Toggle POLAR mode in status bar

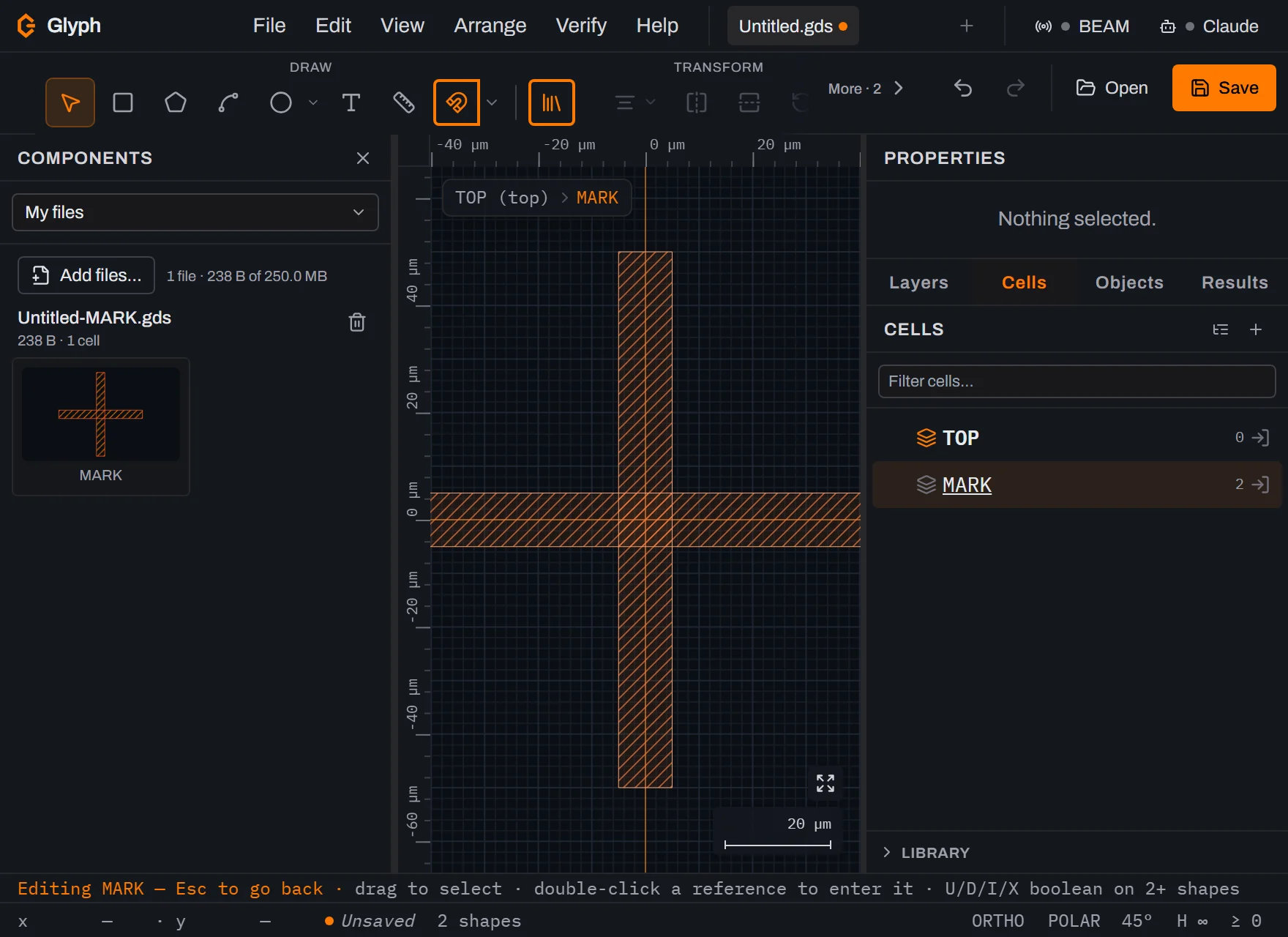click(x=1074, y=921)
